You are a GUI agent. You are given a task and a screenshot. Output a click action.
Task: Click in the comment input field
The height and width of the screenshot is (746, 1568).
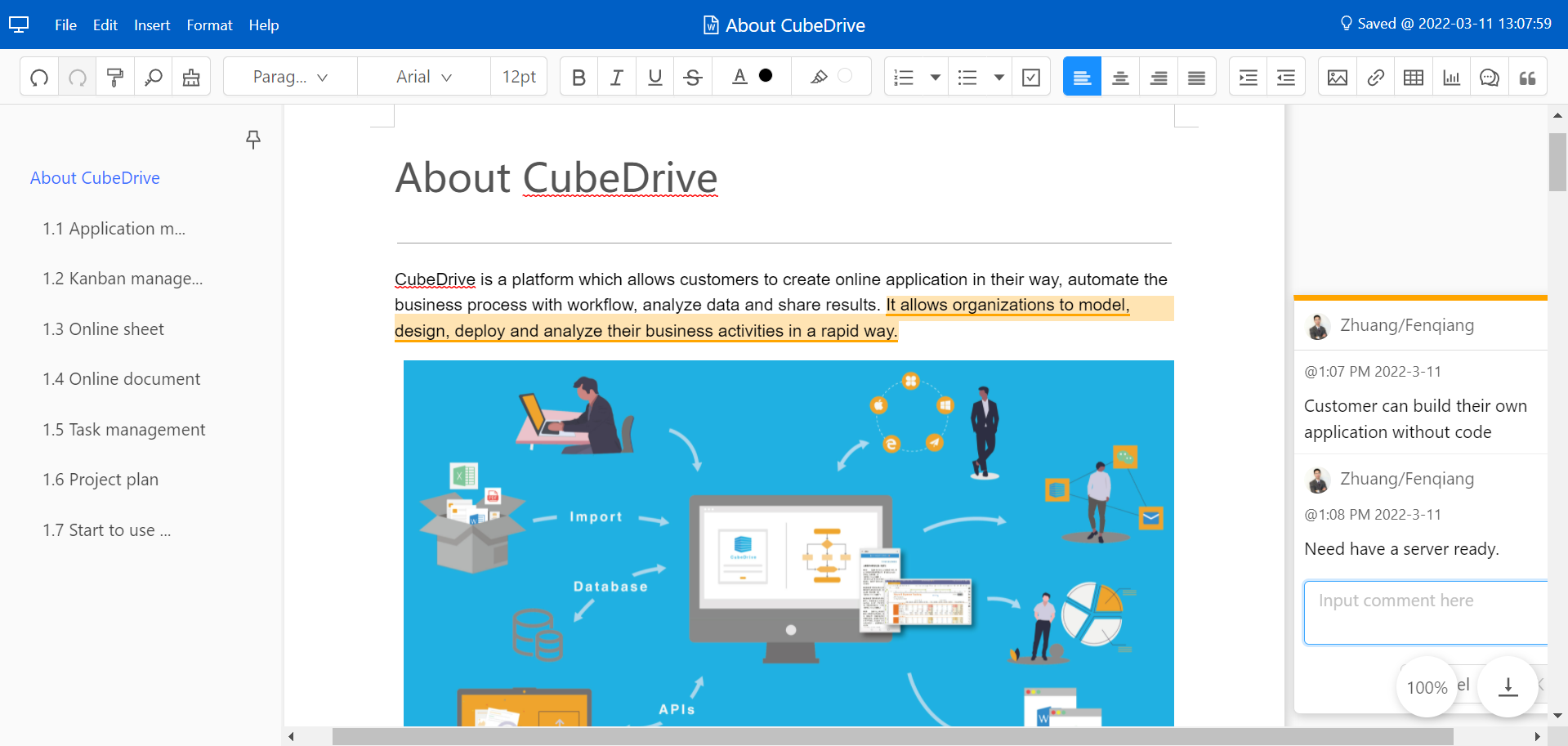point(1426,613)
